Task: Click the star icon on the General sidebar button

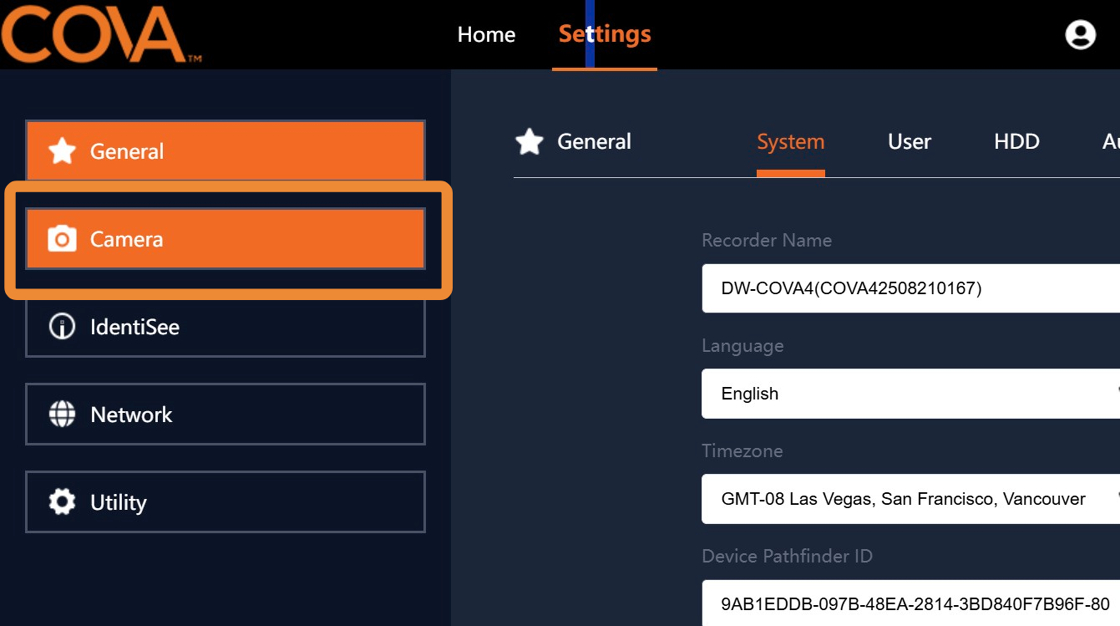Action: [x=62, y=151]
